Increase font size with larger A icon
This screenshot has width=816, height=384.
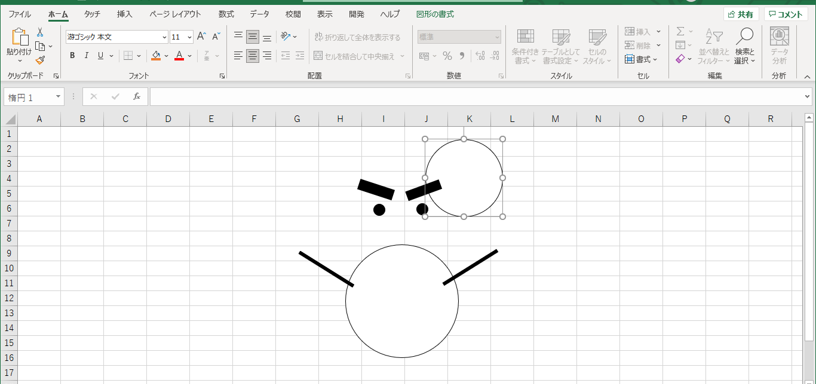coord(201,37)
